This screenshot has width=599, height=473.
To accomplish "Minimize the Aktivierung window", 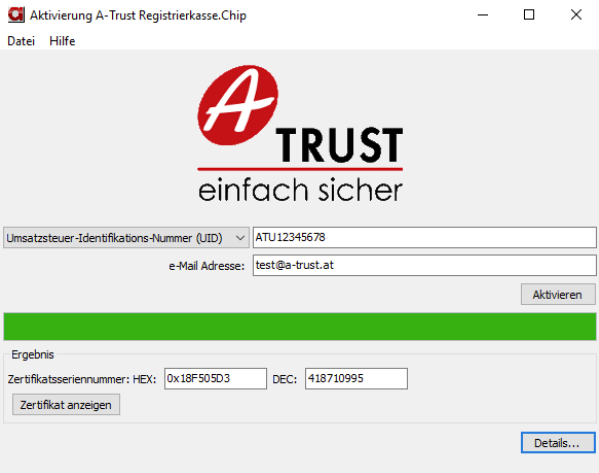I will pyautogui.click(x=483, y=15).
